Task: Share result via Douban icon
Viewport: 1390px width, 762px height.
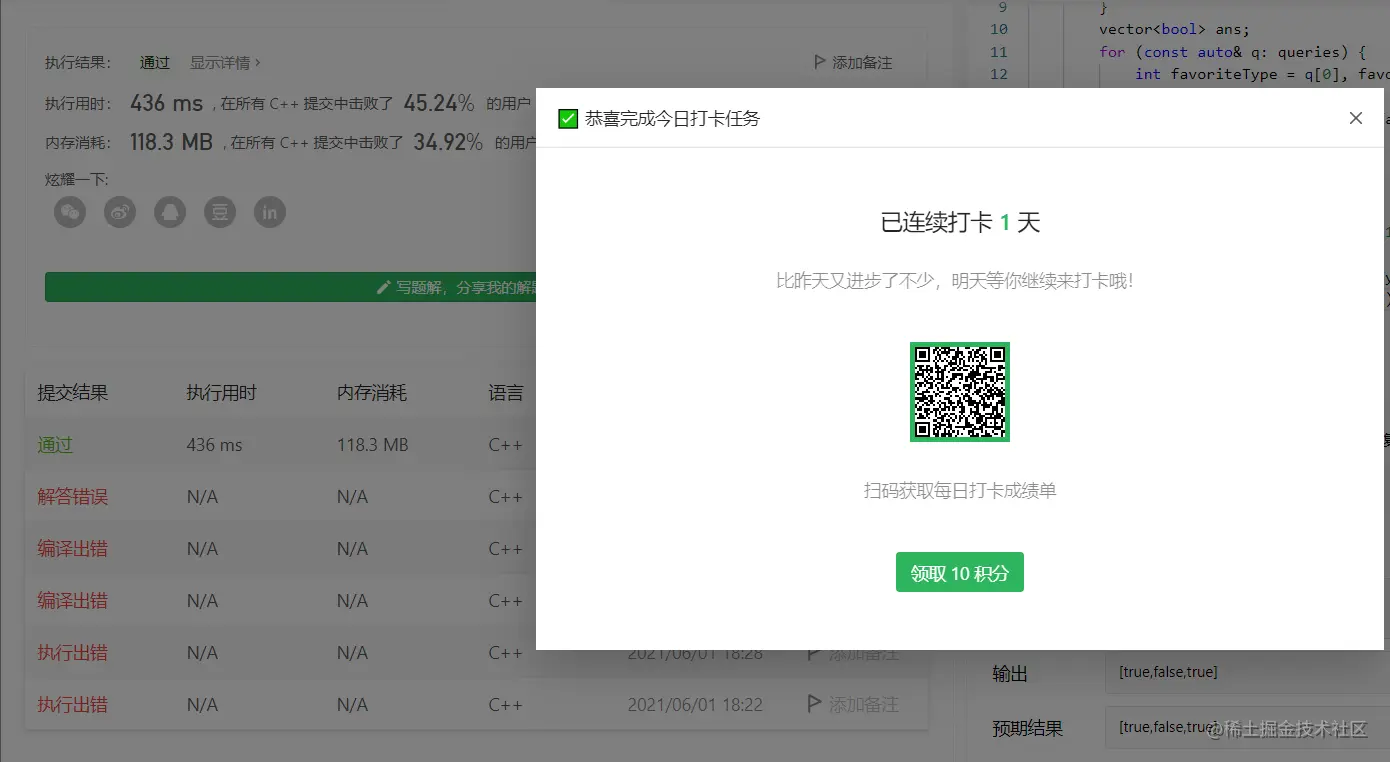Action: point(220,212)
